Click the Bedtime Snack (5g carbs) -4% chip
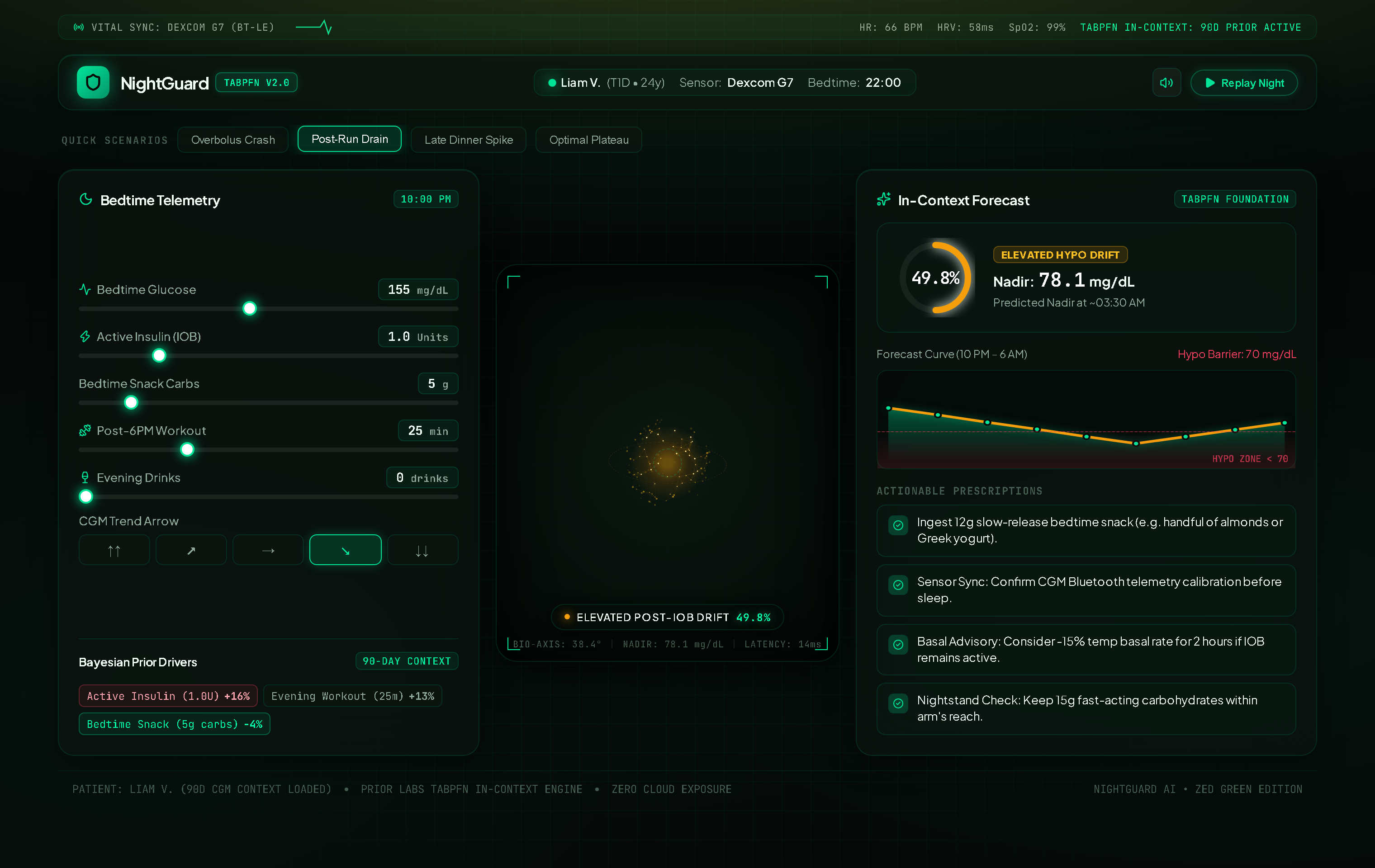 pos(175,724)
